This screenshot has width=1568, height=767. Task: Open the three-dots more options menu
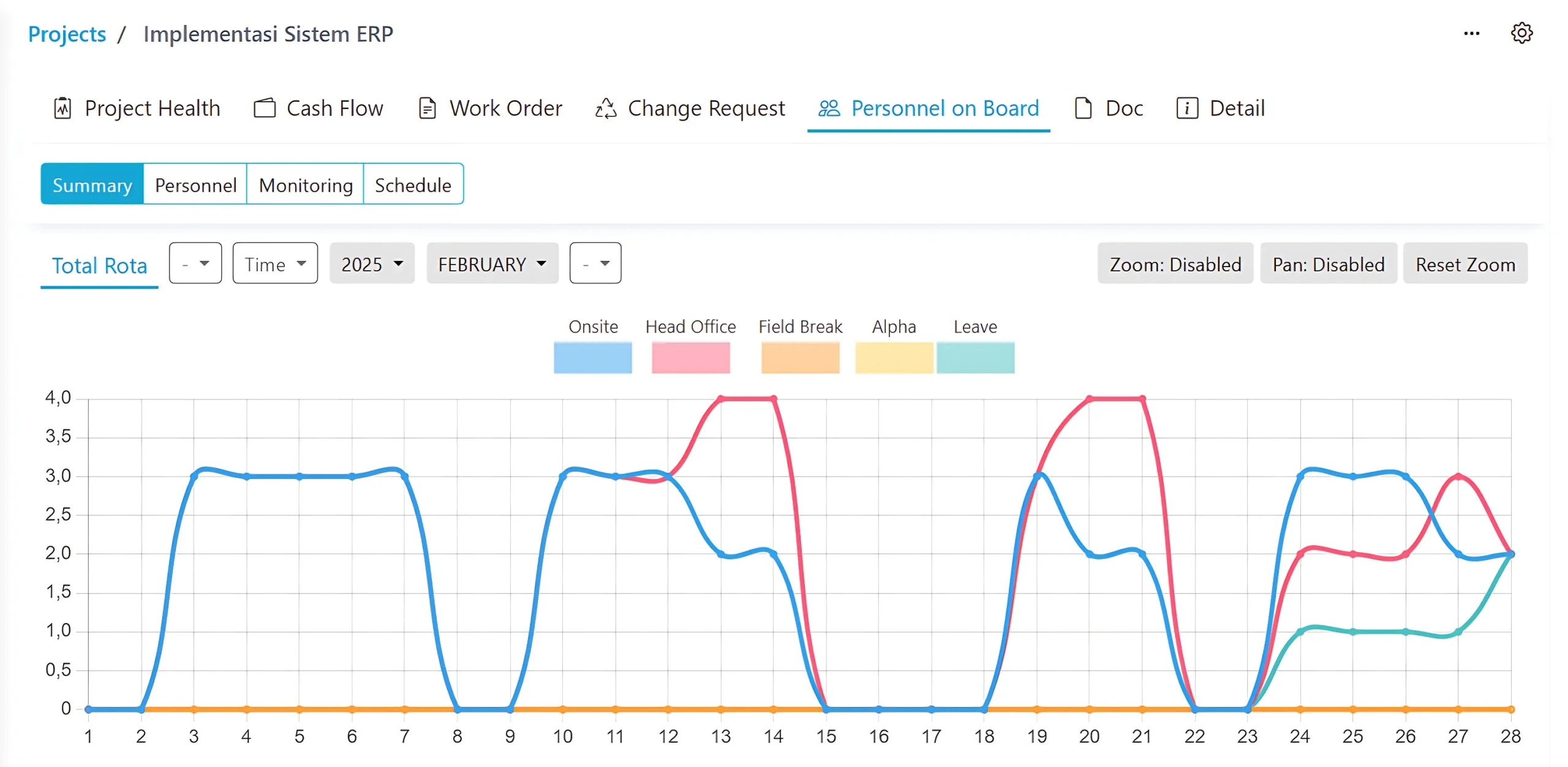[x=1472, y=33]
